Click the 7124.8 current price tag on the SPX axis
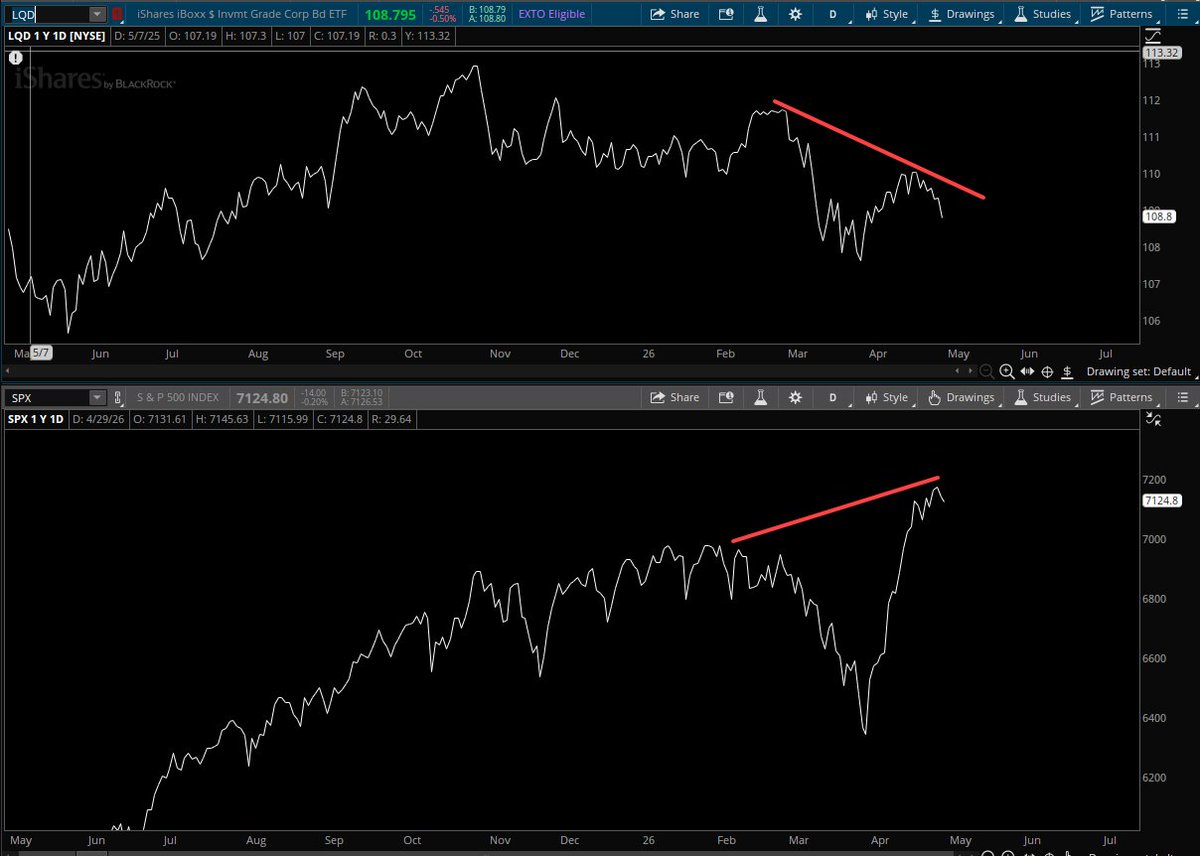 1162,501
